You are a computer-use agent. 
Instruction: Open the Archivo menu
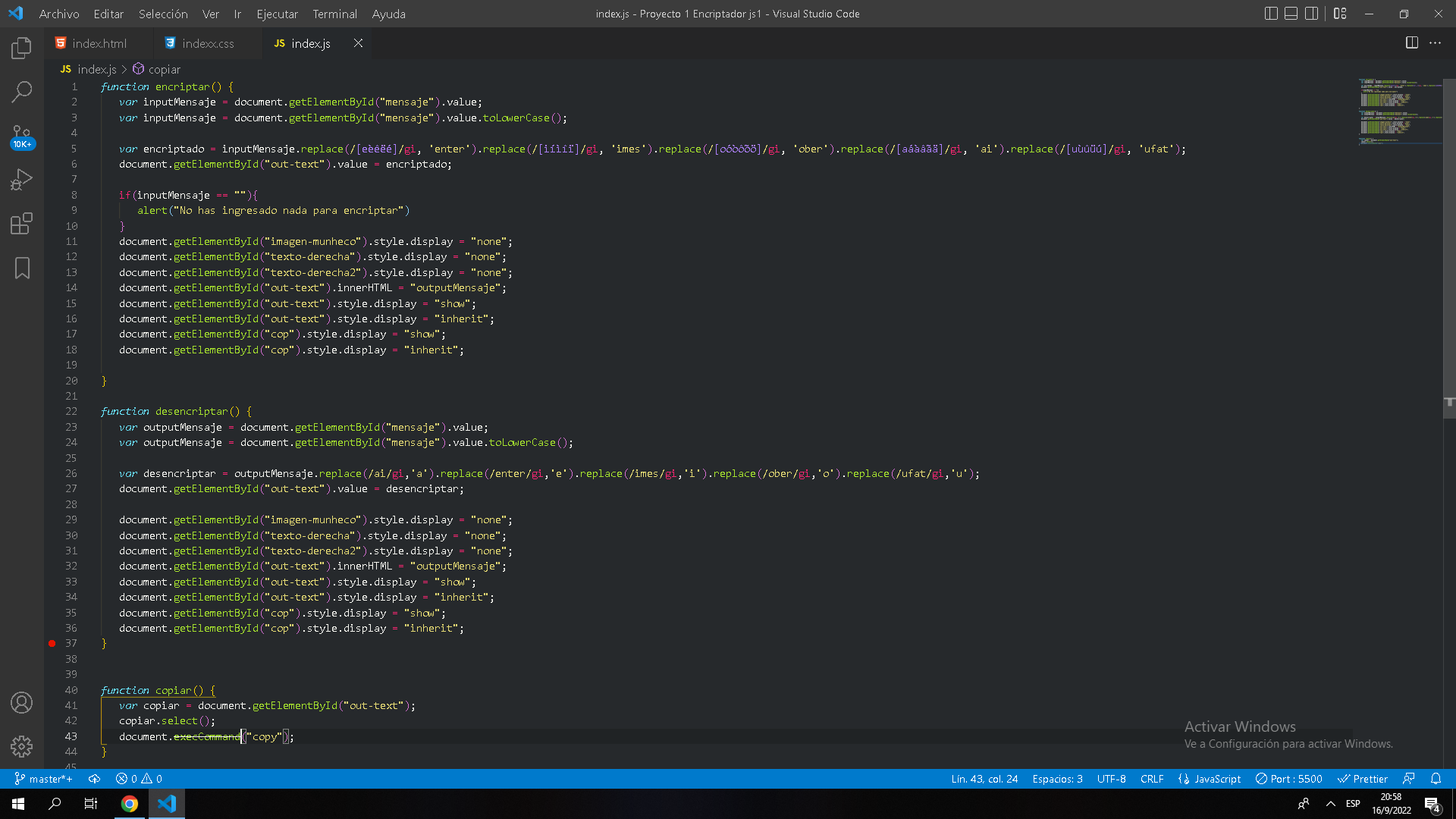click(x=59, y=14)
